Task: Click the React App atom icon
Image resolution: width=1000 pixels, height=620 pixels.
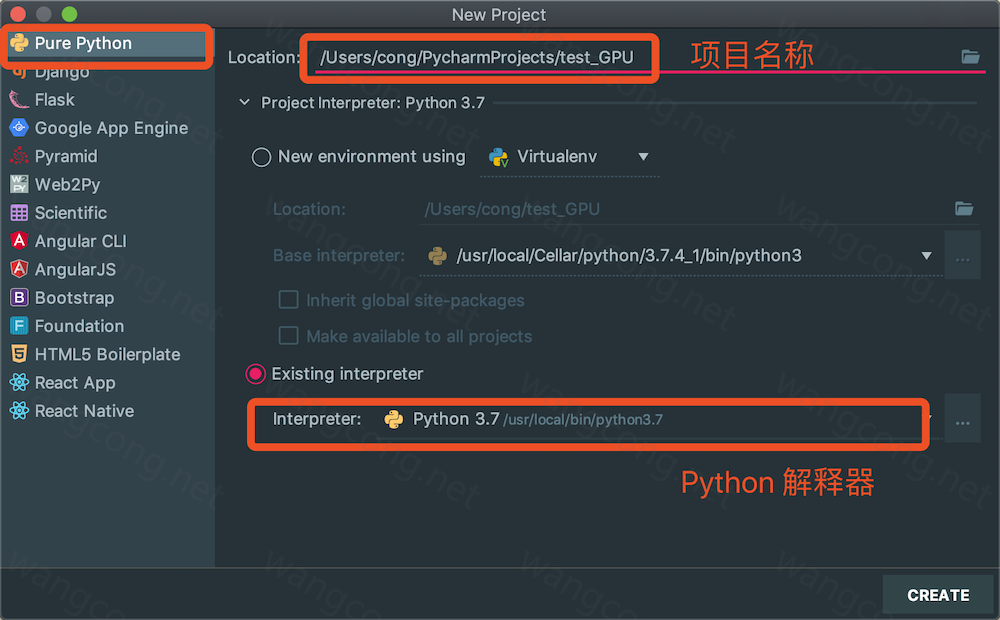Action: coord(19,382)
